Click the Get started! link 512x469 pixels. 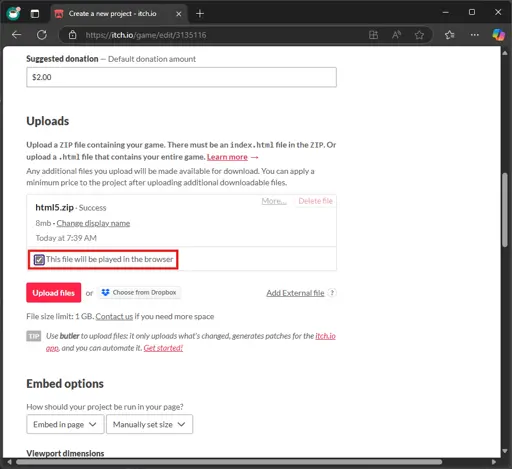(163, 348)
